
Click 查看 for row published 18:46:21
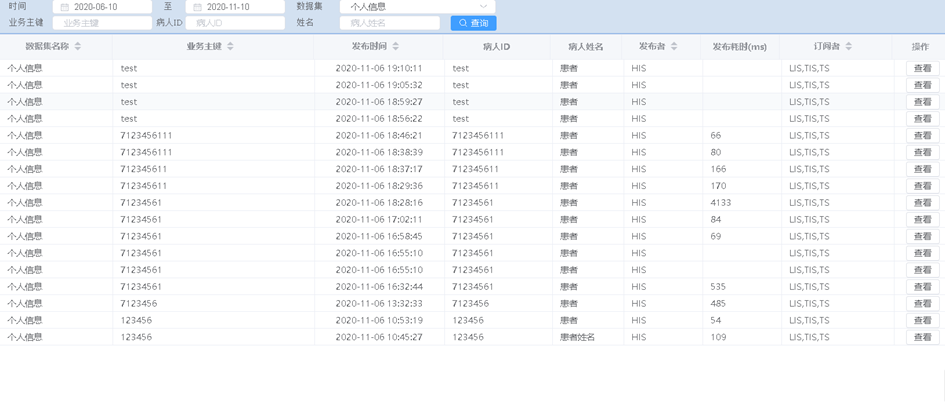923,136
